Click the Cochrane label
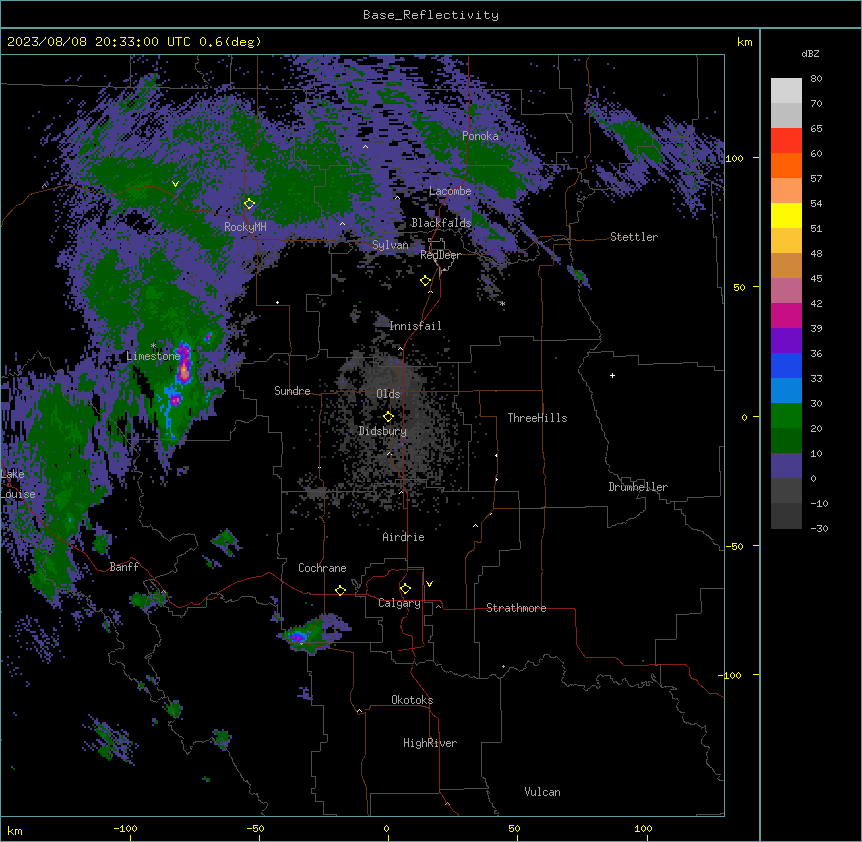Image resolution: width=862 pixels, height=842 pixels. [x=322, y=568]
